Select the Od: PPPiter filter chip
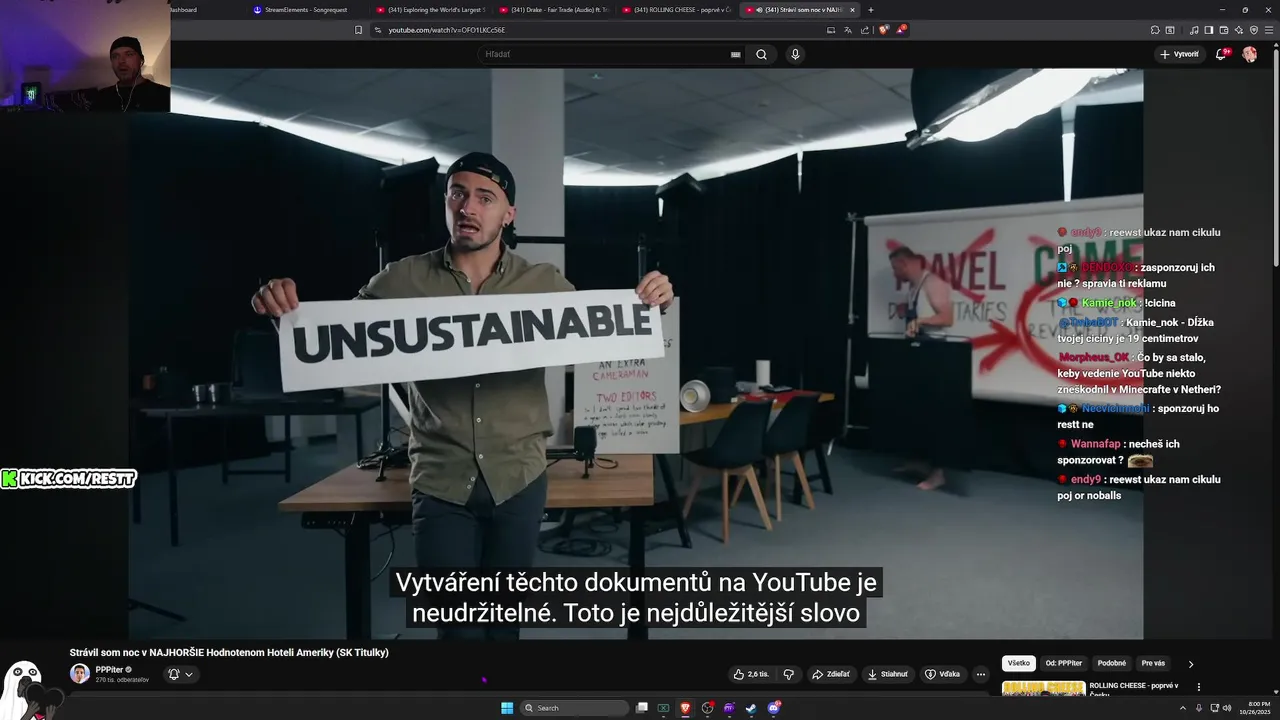The height and width of the screenshot is (720, 1280). coord(1064,663)
